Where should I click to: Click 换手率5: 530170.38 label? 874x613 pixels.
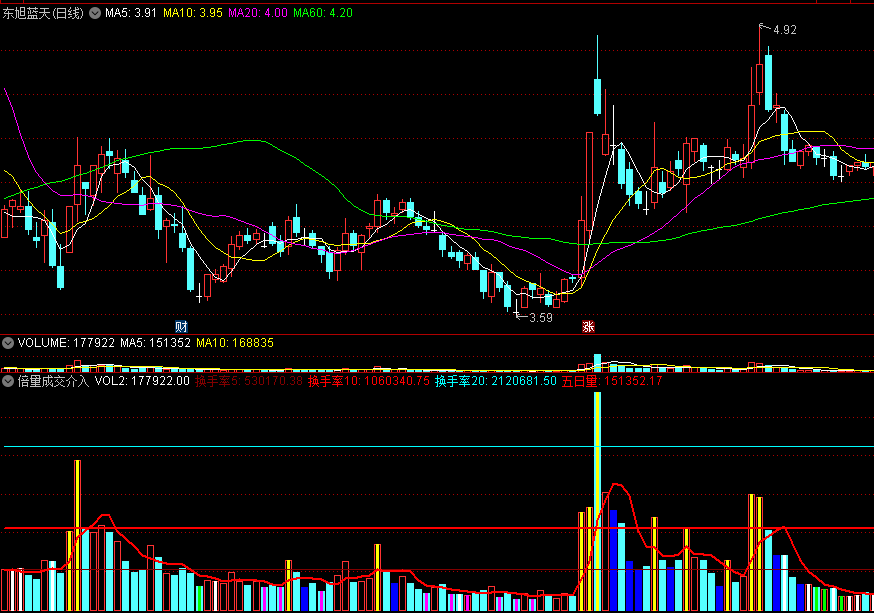tap(249, 381)
